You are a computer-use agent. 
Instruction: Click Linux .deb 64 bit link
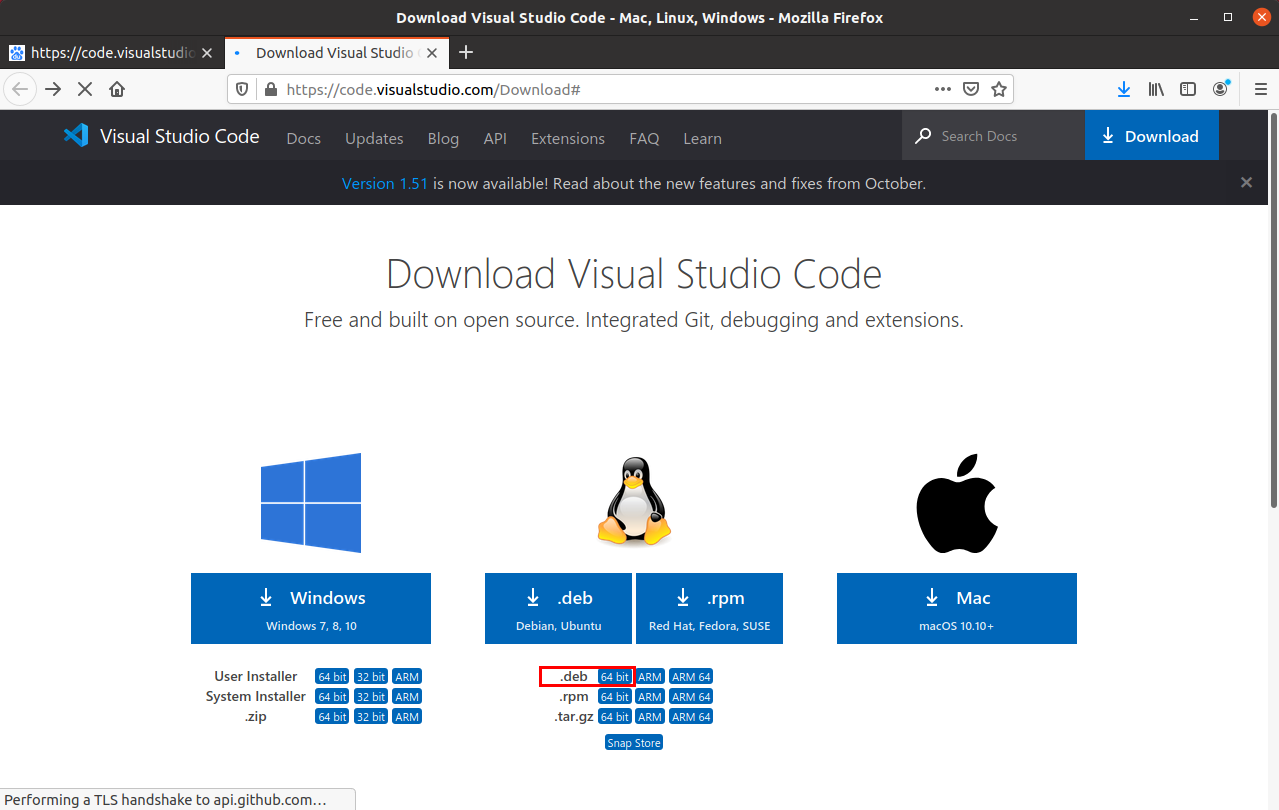(x=615, y=677)
